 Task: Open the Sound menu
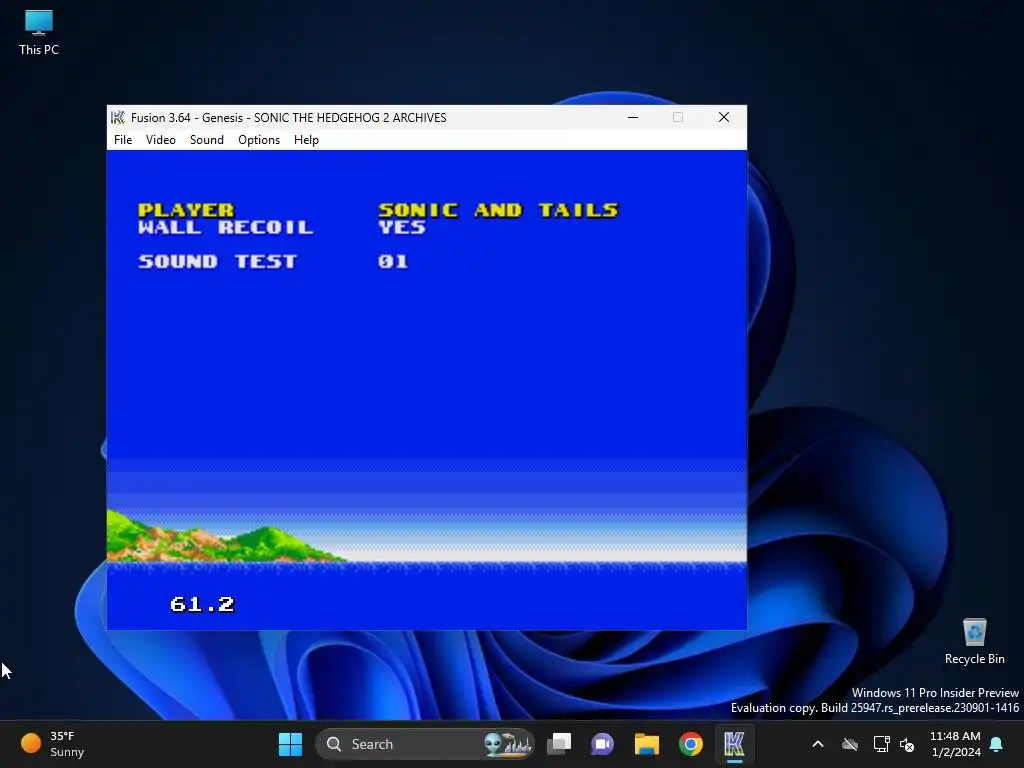point(206,140)
